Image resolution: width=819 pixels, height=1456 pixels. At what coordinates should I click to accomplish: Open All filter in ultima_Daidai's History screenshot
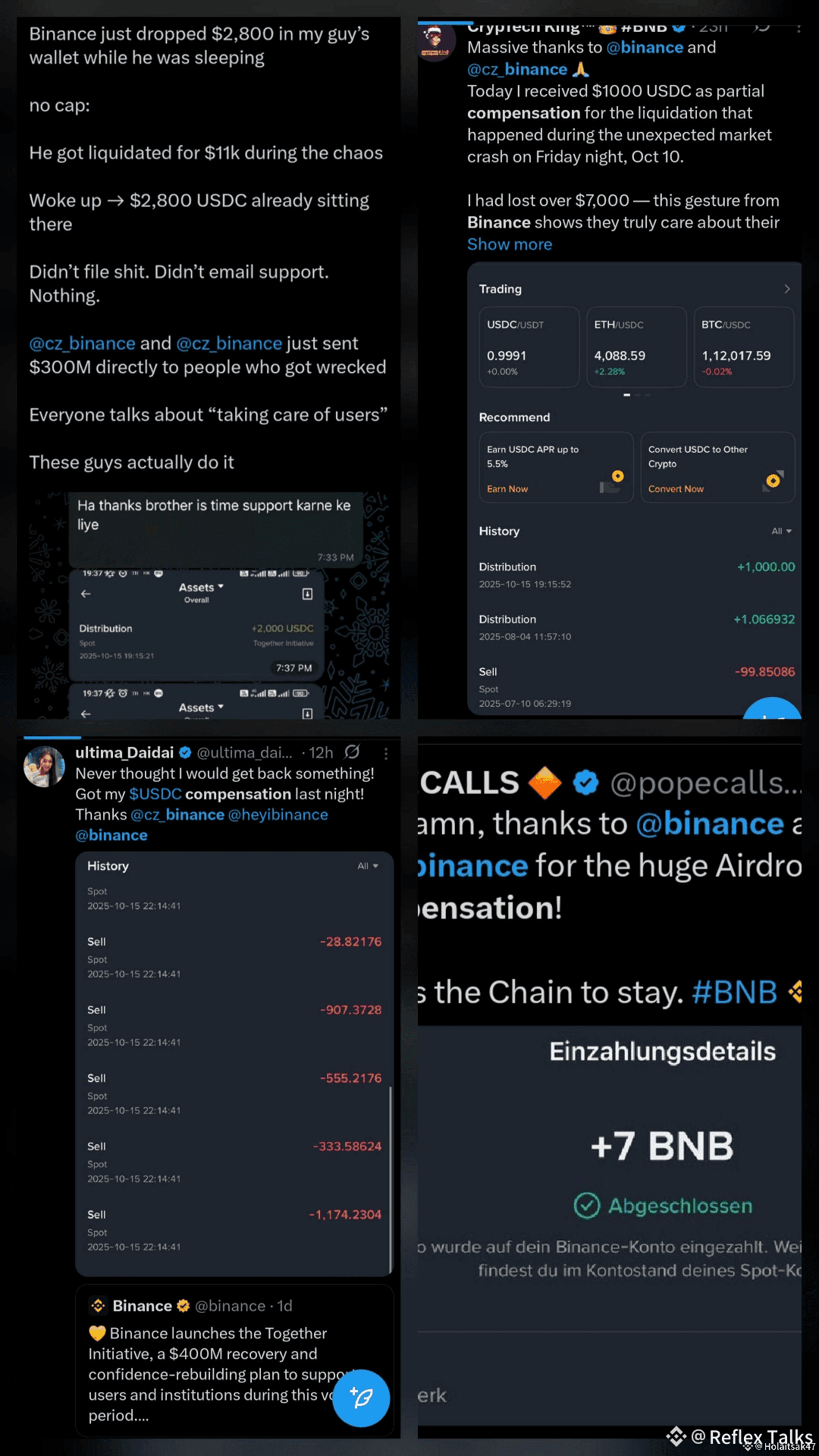point(368,866)
